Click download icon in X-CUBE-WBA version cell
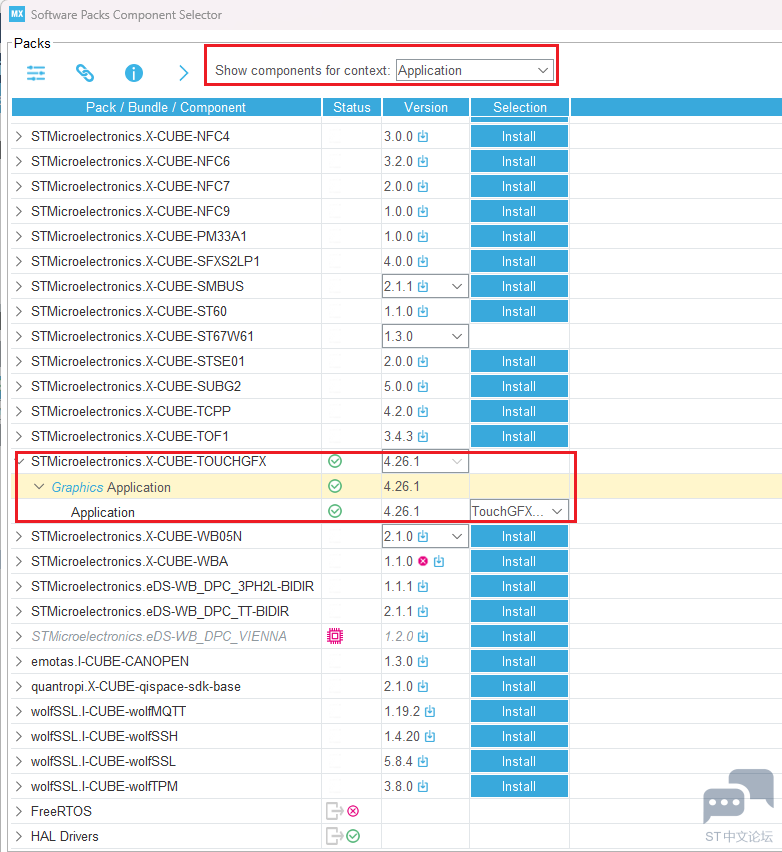 tap(439, 561)
